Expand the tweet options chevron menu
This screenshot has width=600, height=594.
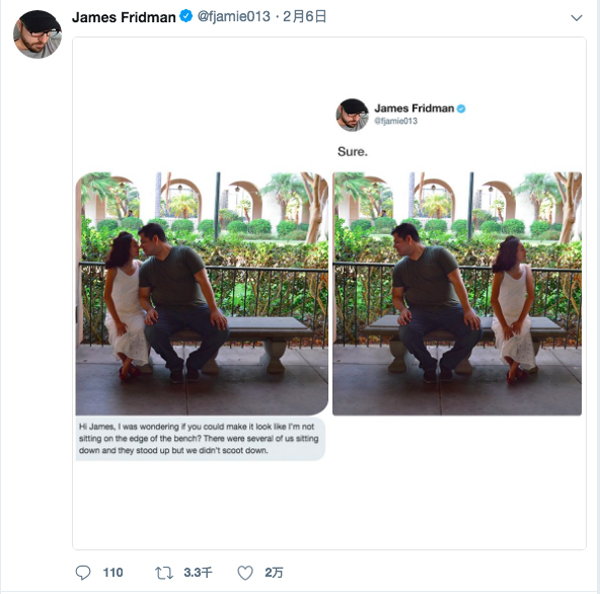(576, 18)
